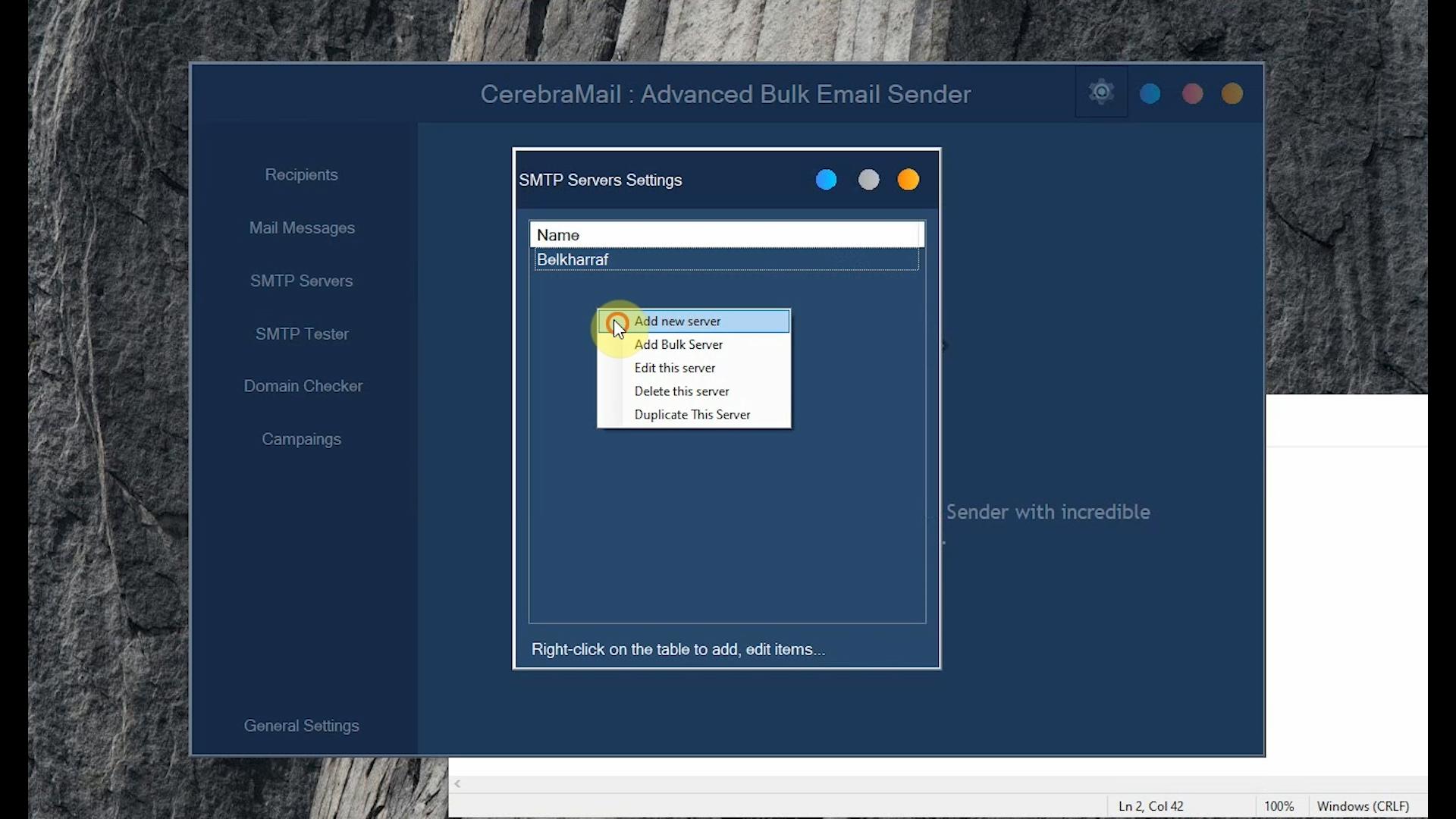
Task: Open the Recipients section
Action: (301, 174)
